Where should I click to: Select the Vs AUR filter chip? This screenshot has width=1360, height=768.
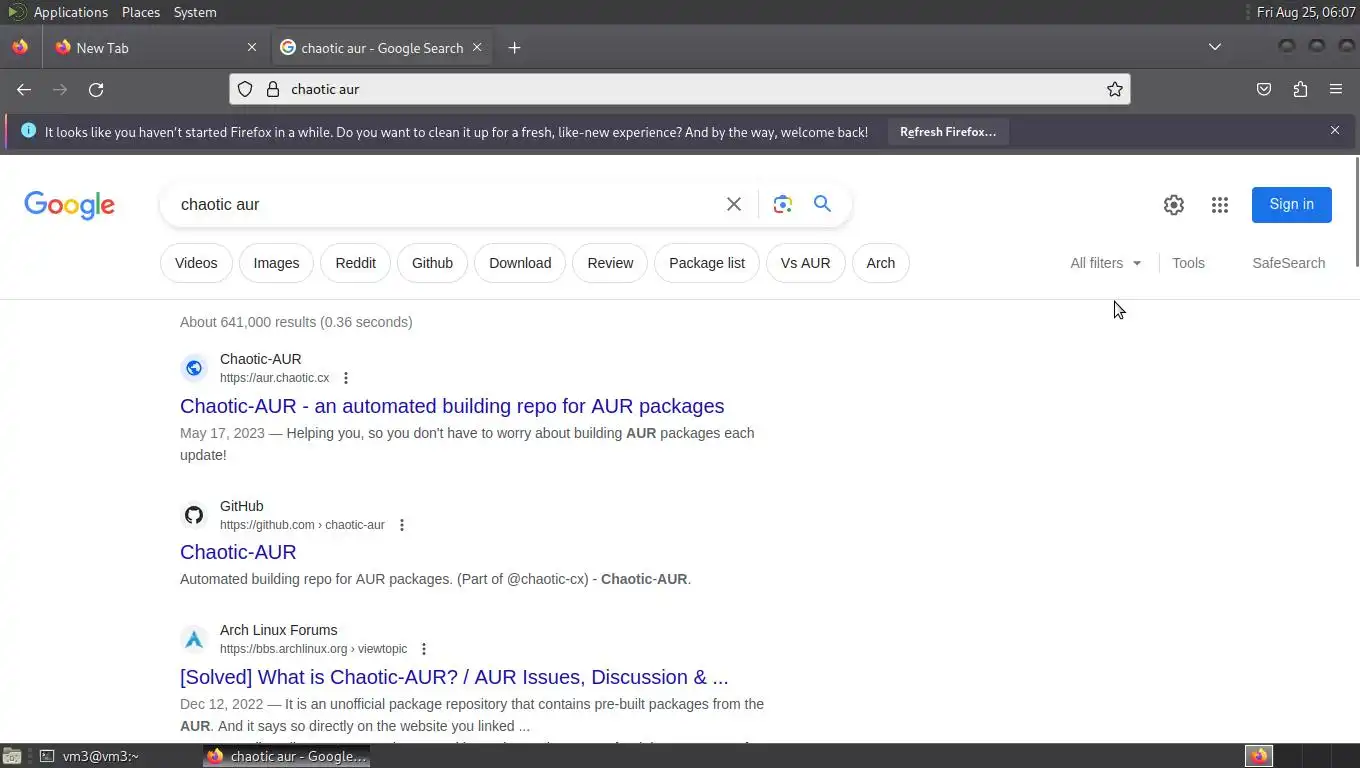806,263
